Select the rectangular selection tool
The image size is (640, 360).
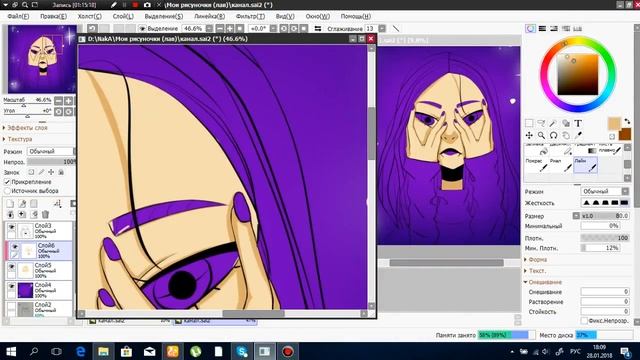[529, 123]
